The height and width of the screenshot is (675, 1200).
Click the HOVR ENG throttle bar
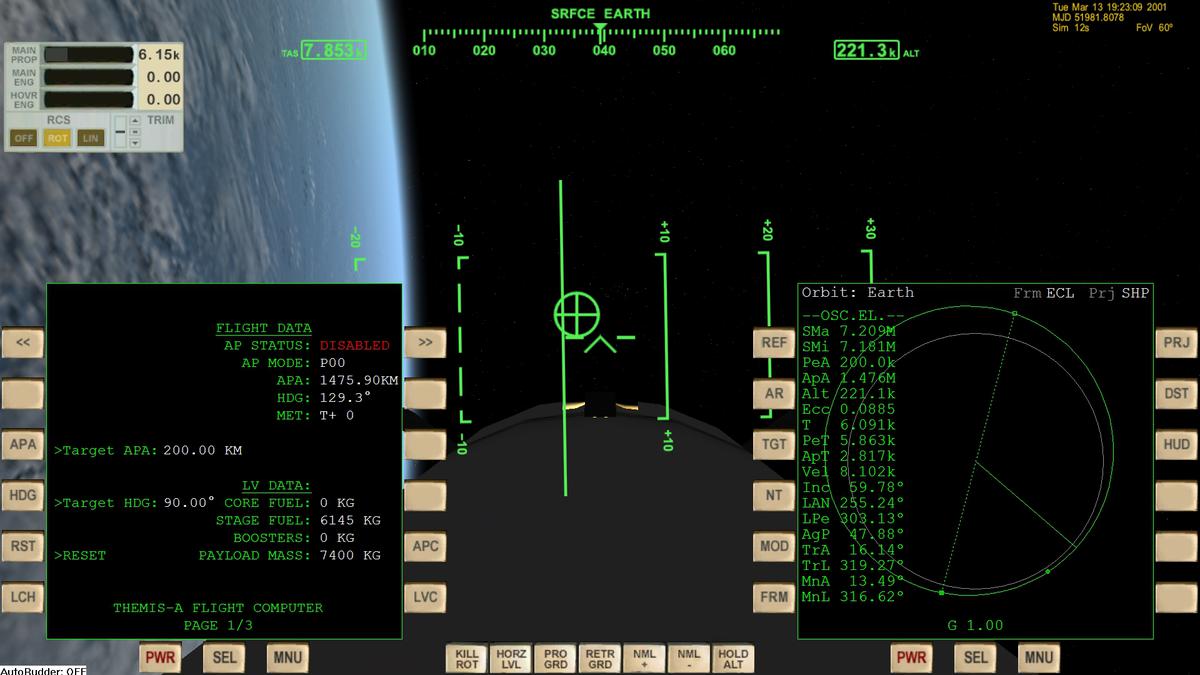click(x=88, y=99)
